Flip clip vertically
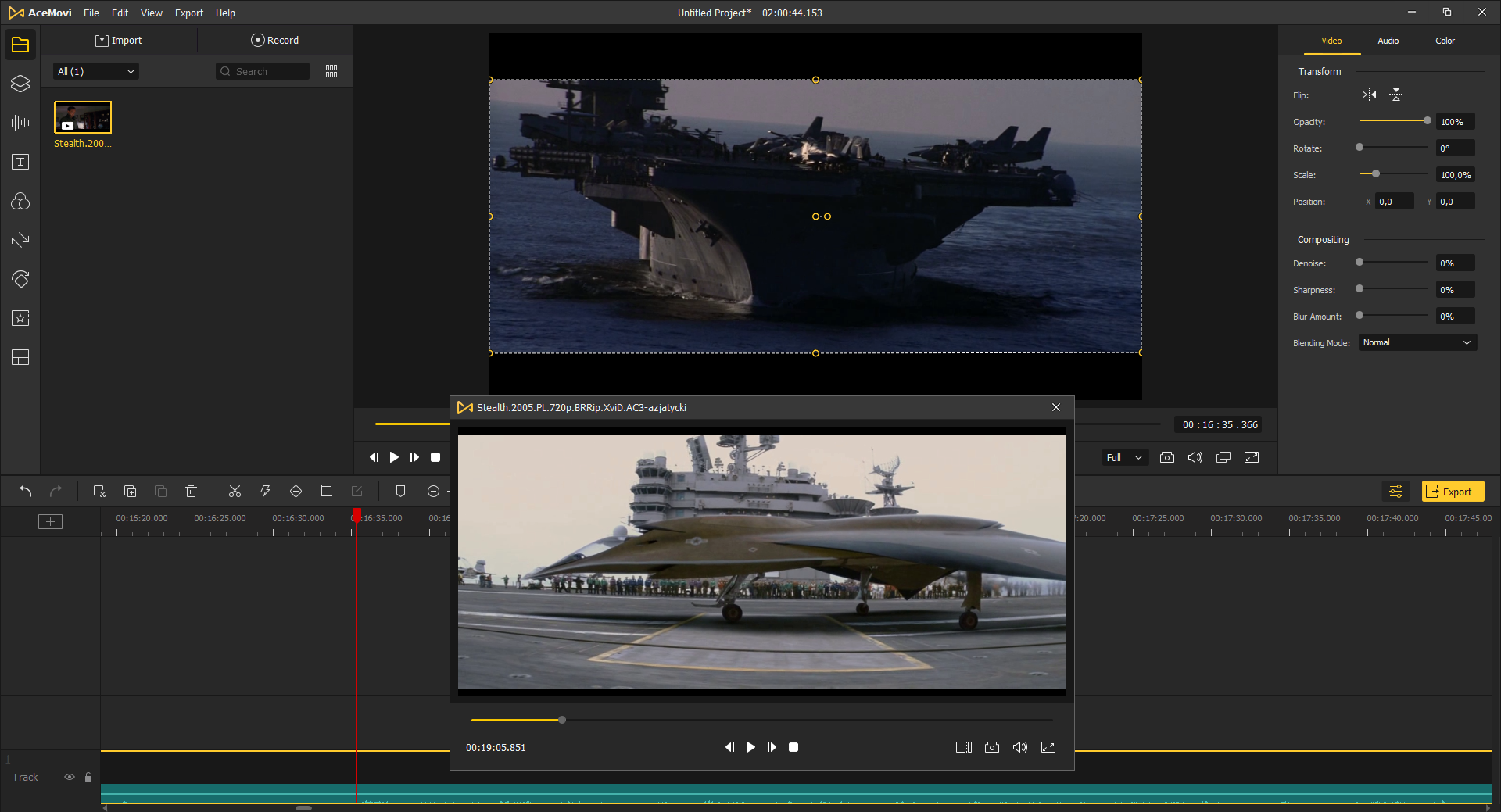 tap(1396, 95)
